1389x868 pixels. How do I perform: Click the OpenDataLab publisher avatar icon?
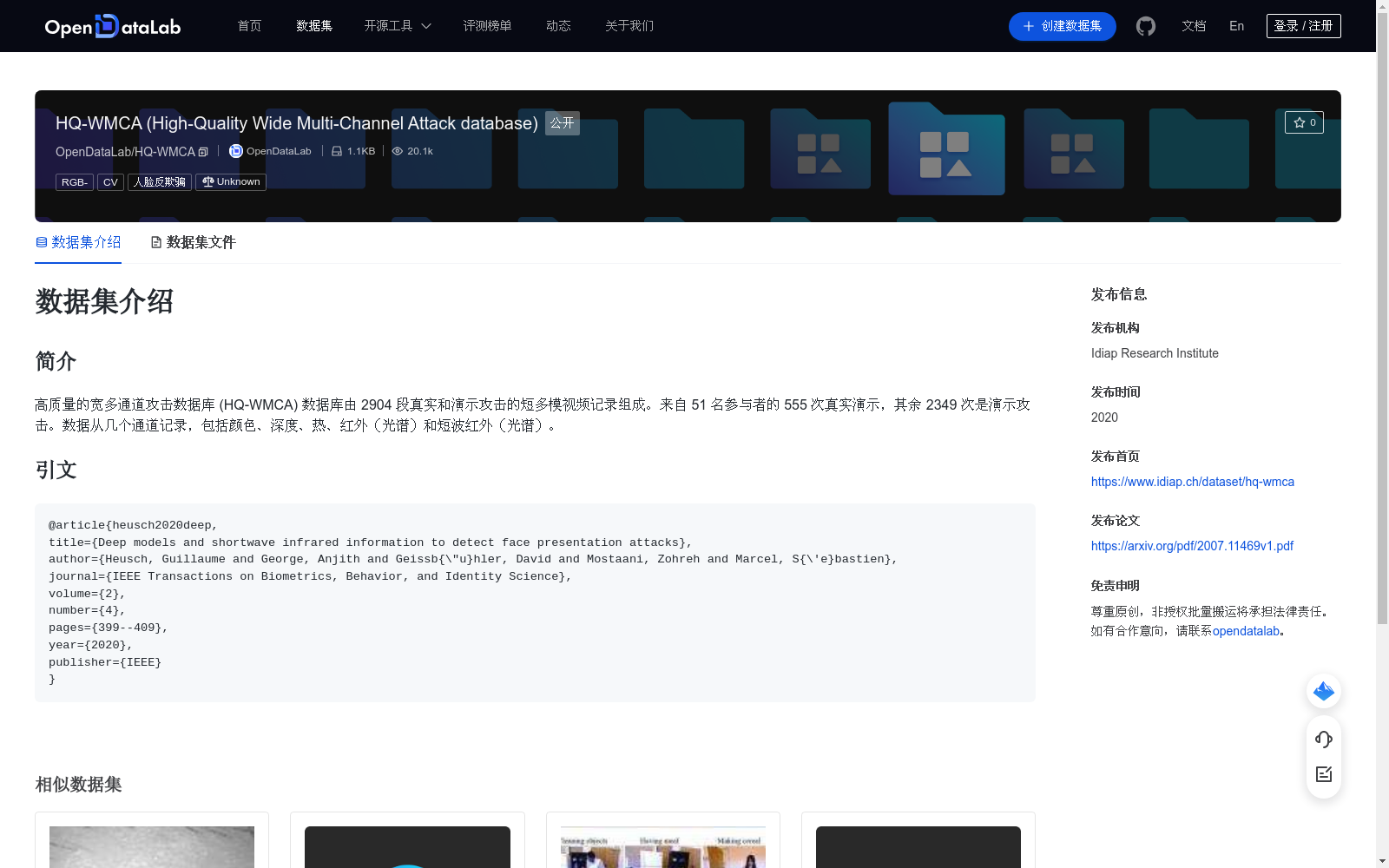(235, 151)
